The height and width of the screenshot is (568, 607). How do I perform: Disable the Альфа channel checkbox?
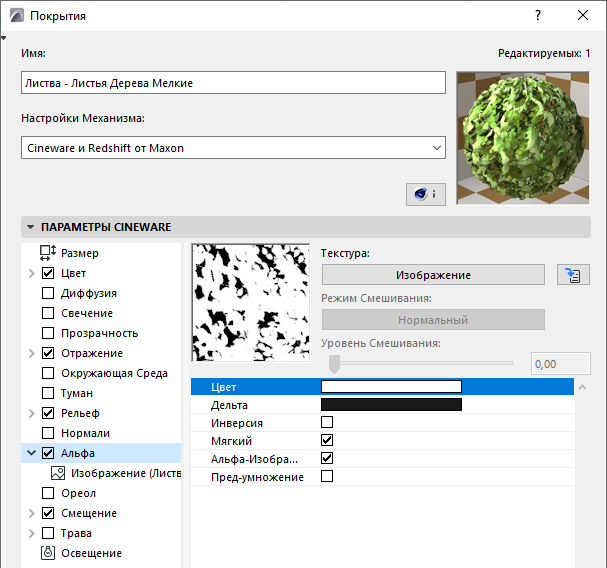48,453
